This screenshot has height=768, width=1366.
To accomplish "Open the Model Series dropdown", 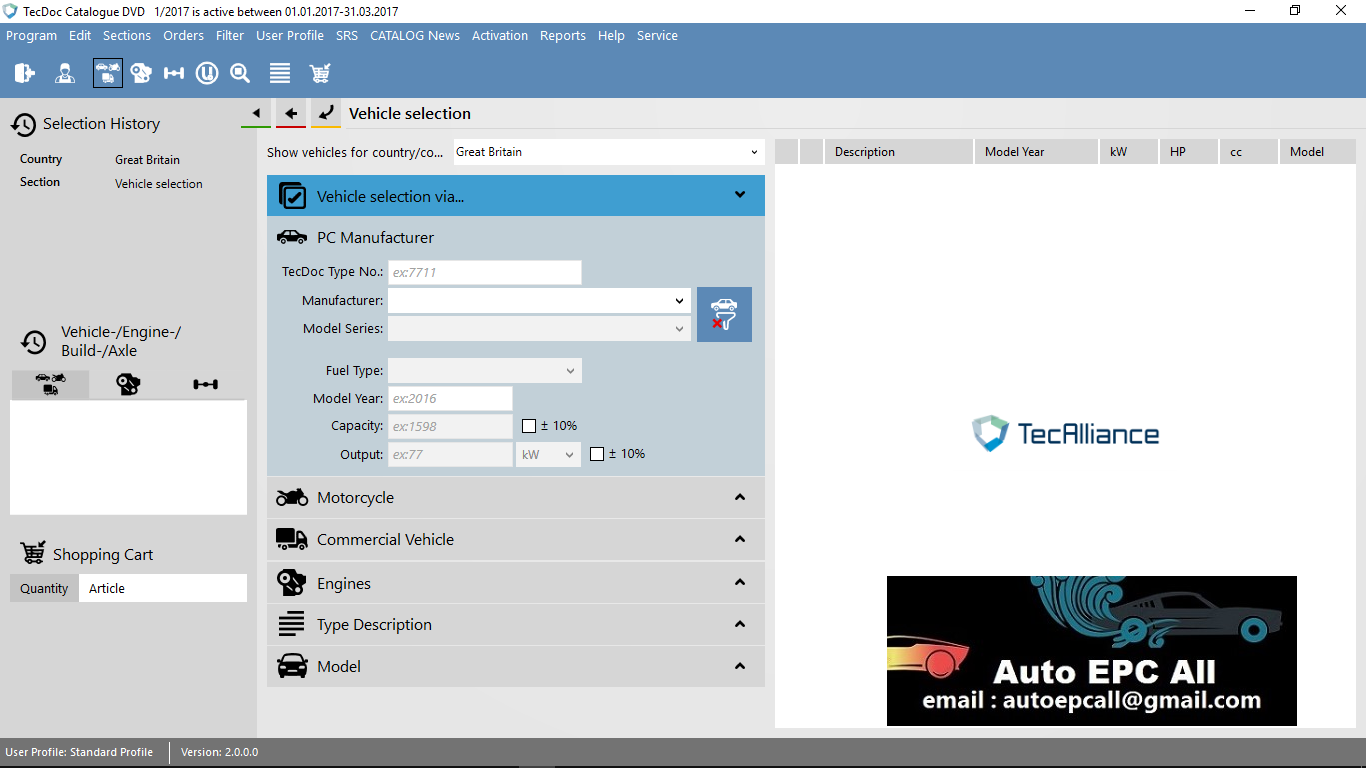I will 539,328.
